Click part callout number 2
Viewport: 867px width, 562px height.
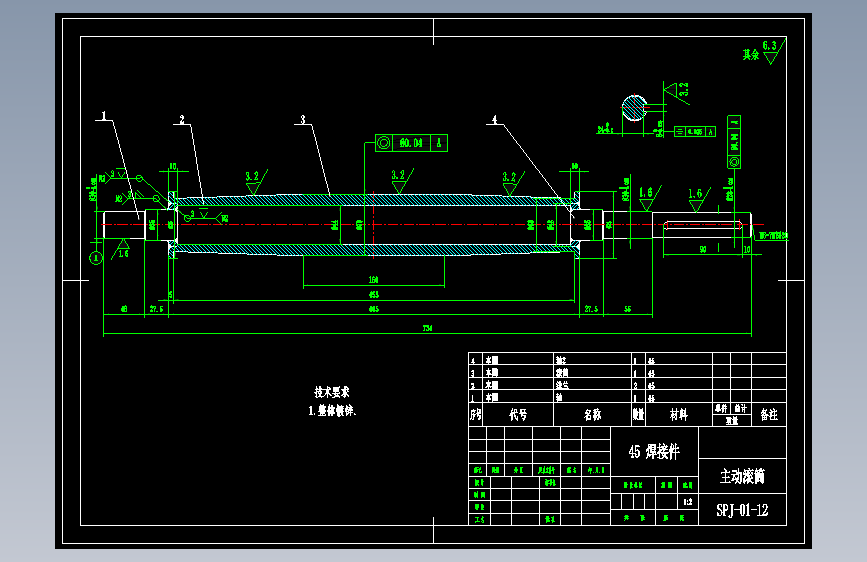[182, 119]
